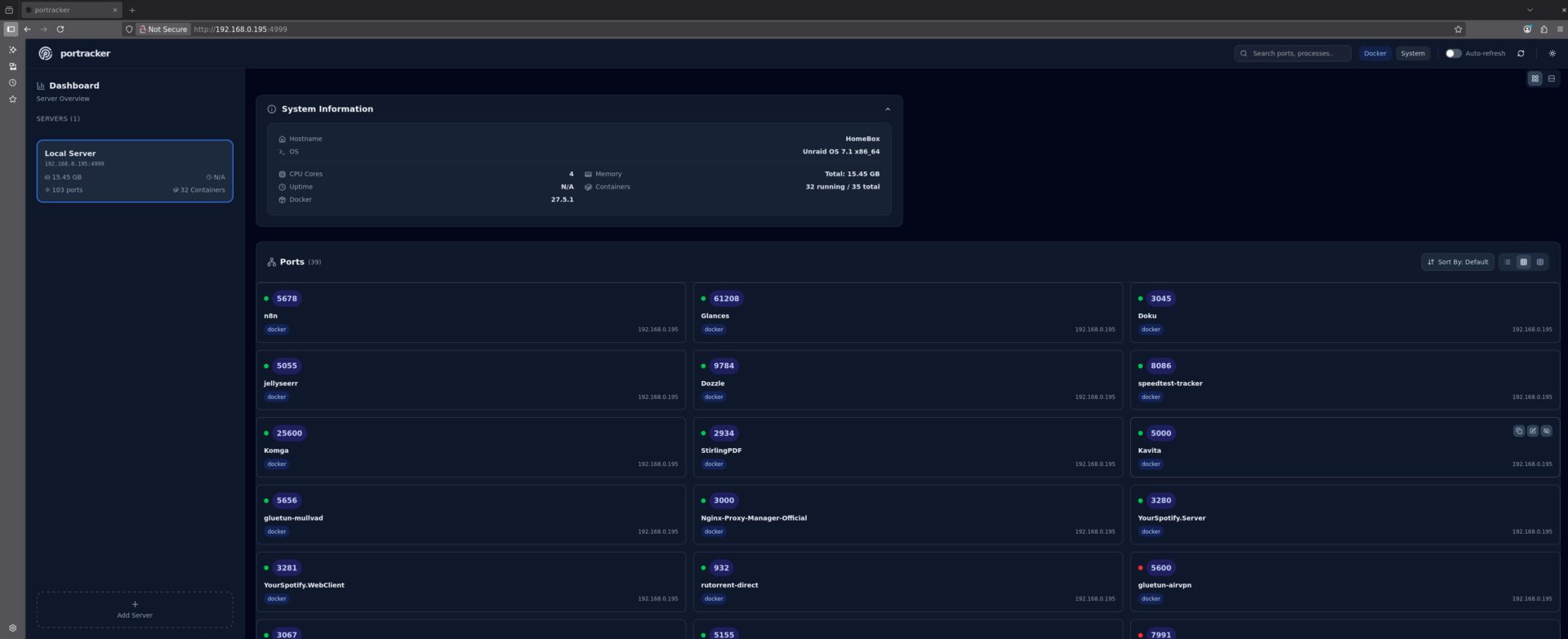This screenshot has width=1568, height=639.
Task: Open port 932 for rutorrent-direct
Action: [721, 568]
